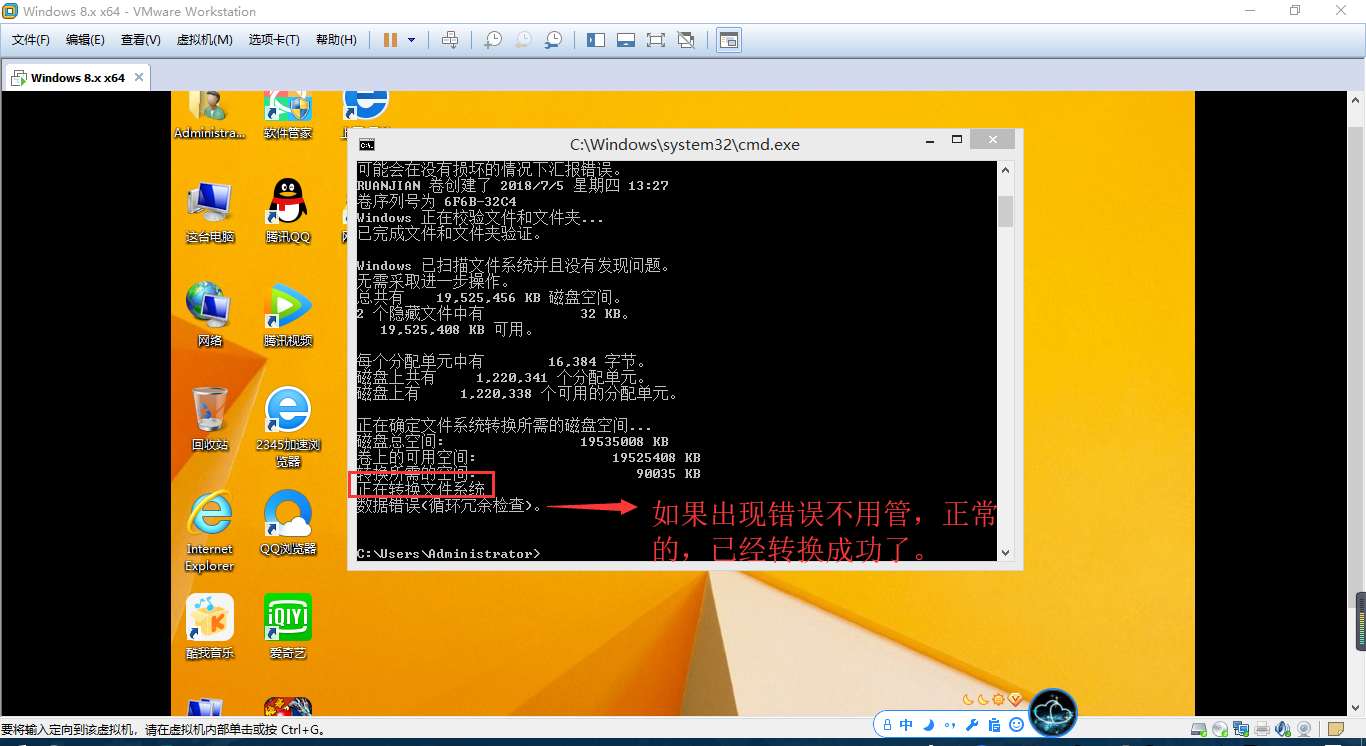Select the 爱奇艺 desktop shortcut

[x=288, y=627]
